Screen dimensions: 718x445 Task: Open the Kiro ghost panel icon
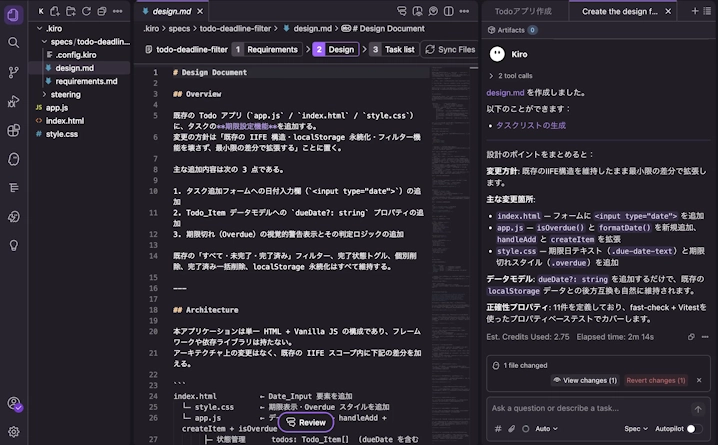click(14, 159)
